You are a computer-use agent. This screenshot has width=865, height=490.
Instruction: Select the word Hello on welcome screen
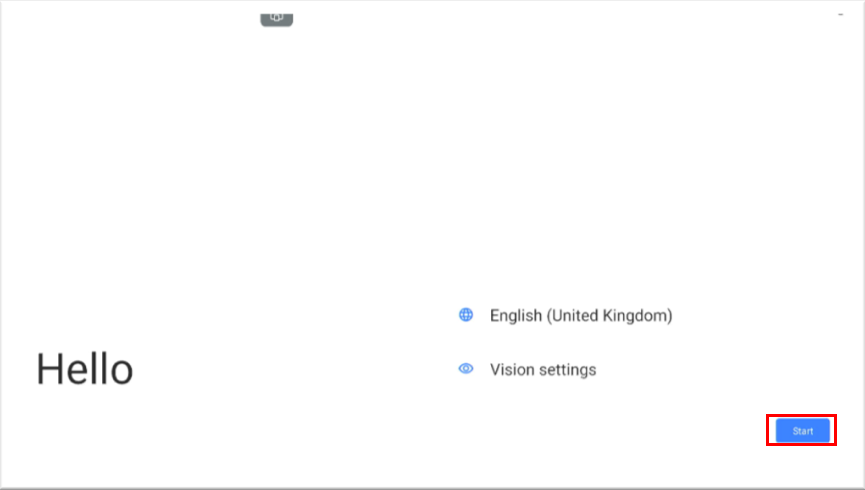(85, 369)
